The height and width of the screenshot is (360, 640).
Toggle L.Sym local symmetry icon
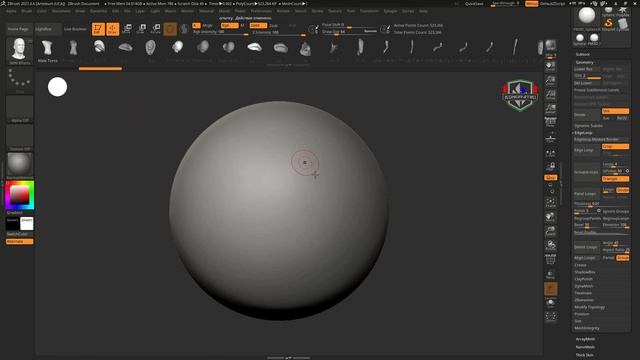(551, 153)
